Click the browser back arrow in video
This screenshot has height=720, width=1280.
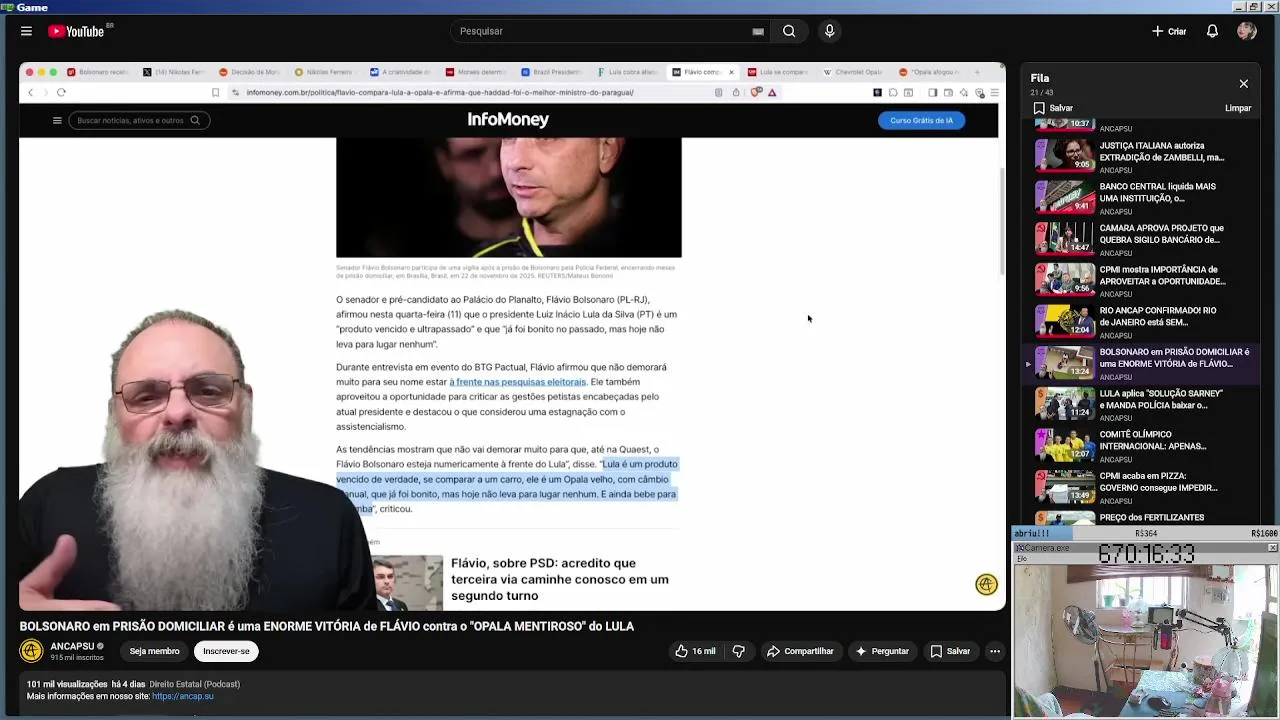(30, 92)
